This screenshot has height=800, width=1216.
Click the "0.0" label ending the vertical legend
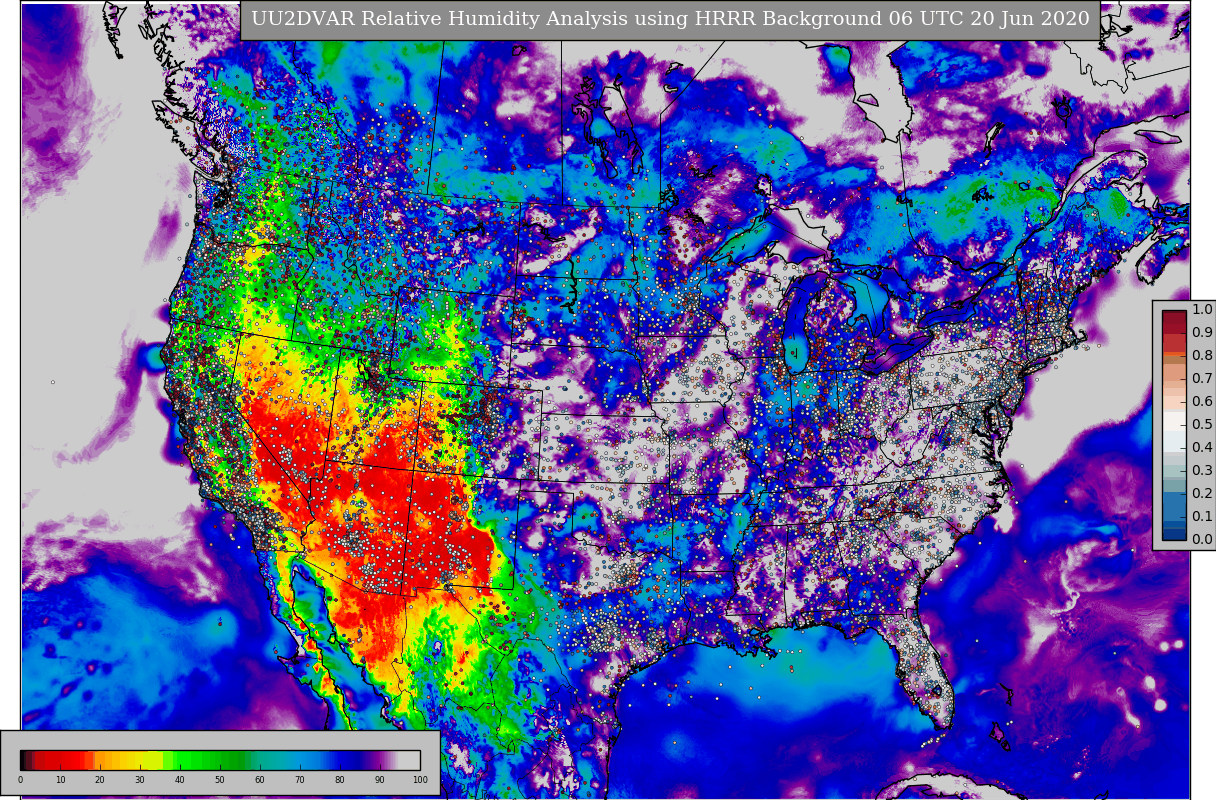[x=1202, y=539]
